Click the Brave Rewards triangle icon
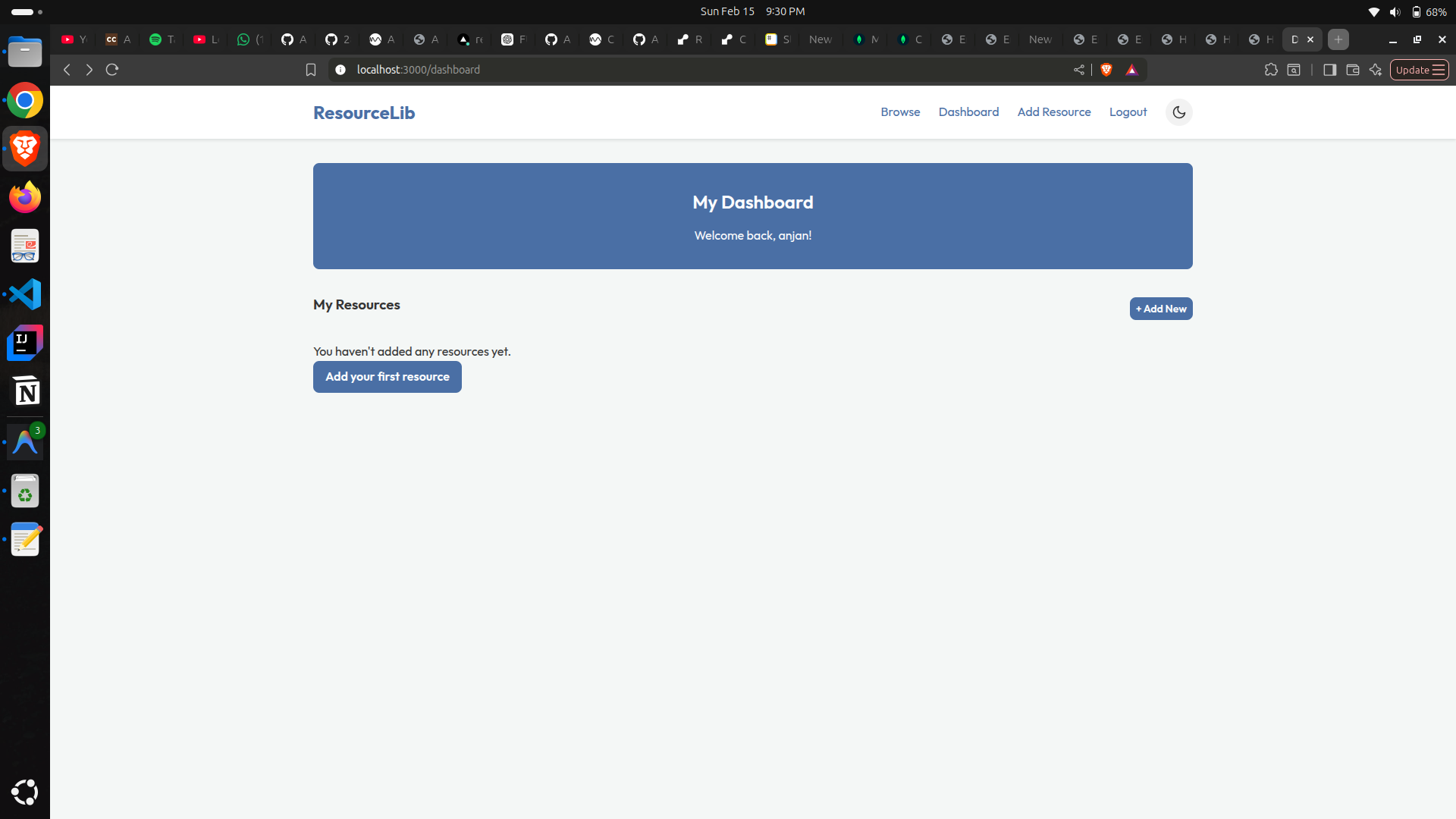Viewport: 1456px width, 819px height. tap(1131, 70)
